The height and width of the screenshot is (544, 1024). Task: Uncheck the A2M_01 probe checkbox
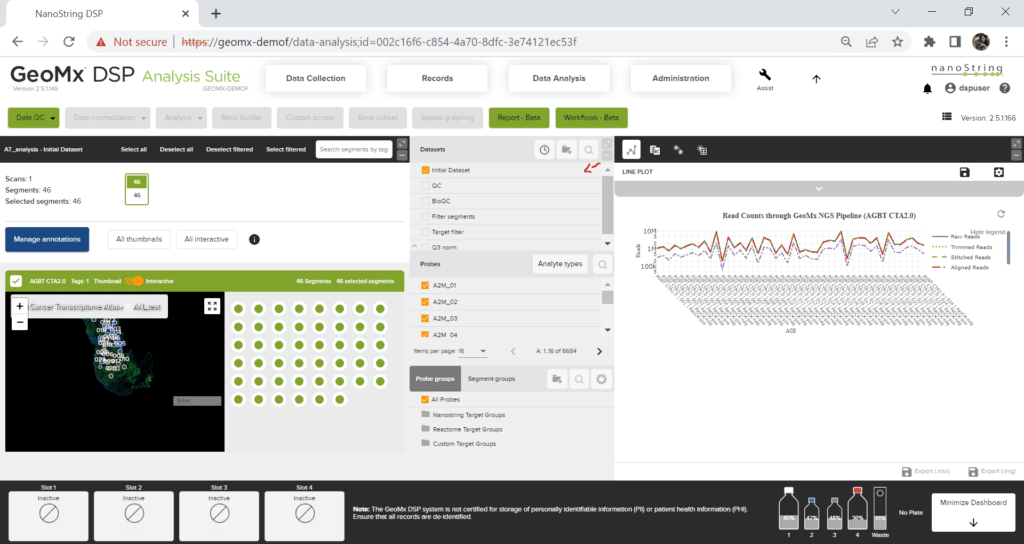(425, 287)
